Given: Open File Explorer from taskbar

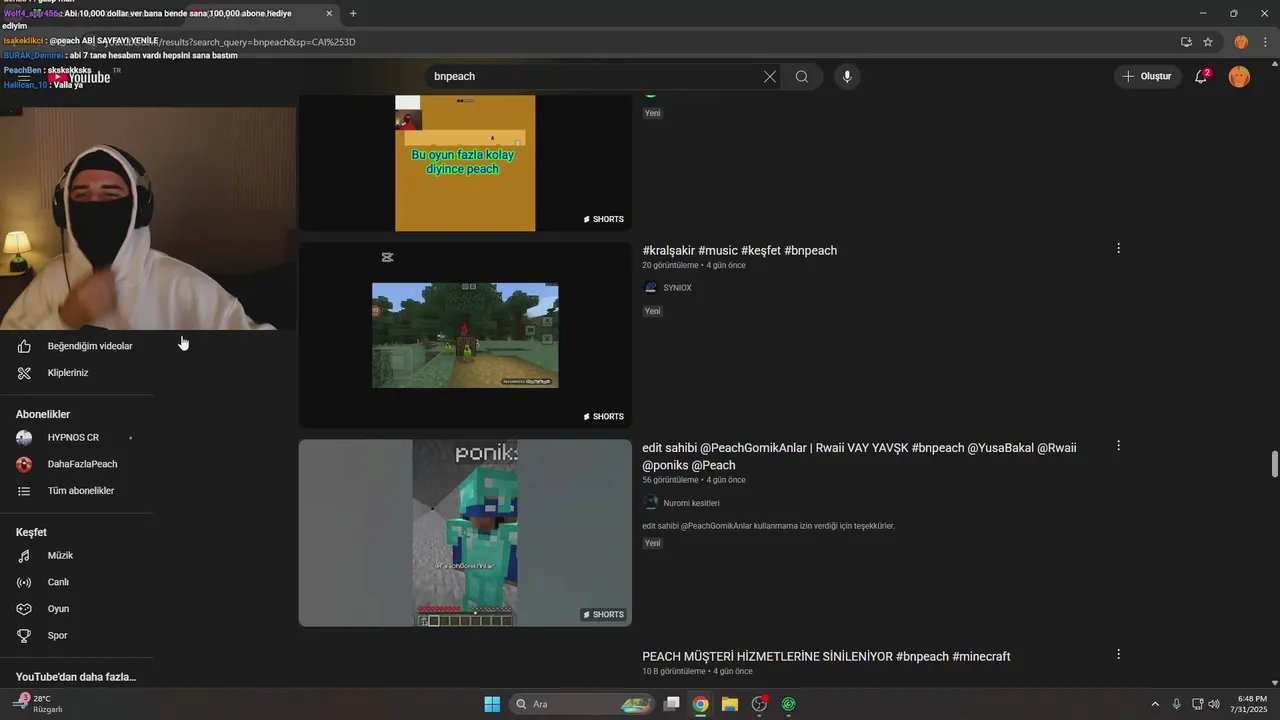Looking at the screenshot, I should click(x=730, y=704).
